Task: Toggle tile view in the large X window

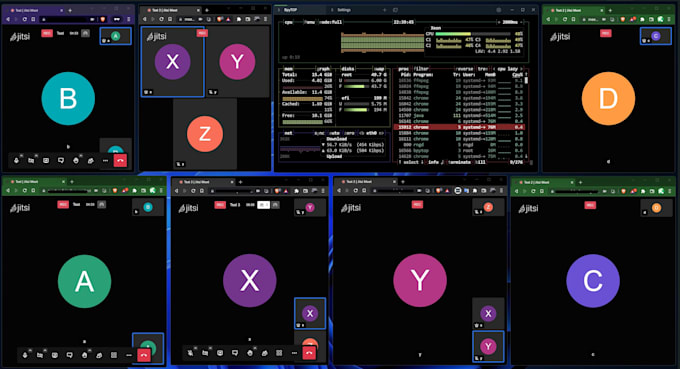Action: (279, 353)
